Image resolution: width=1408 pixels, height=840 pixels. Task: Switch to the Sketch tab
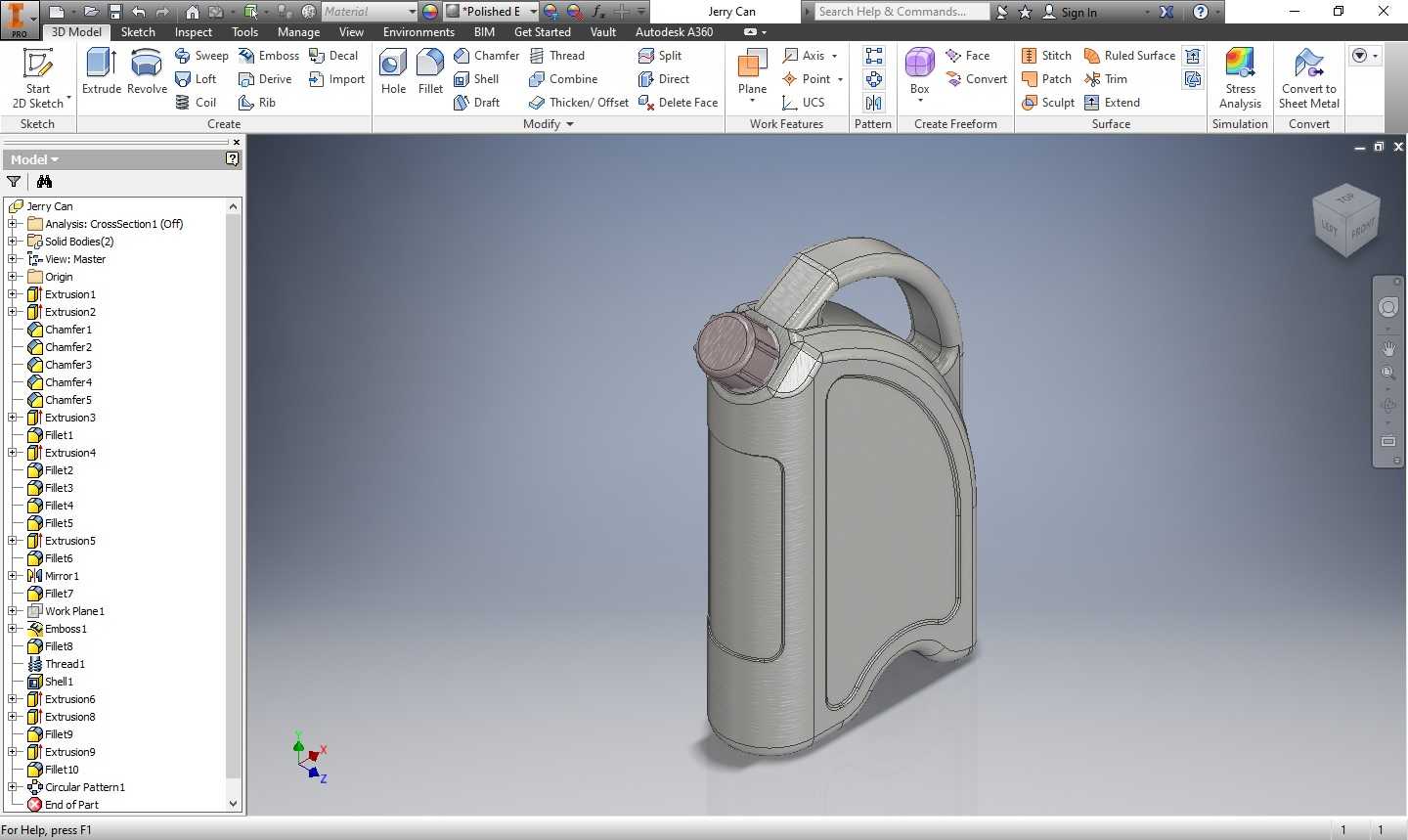coord(138,32)
